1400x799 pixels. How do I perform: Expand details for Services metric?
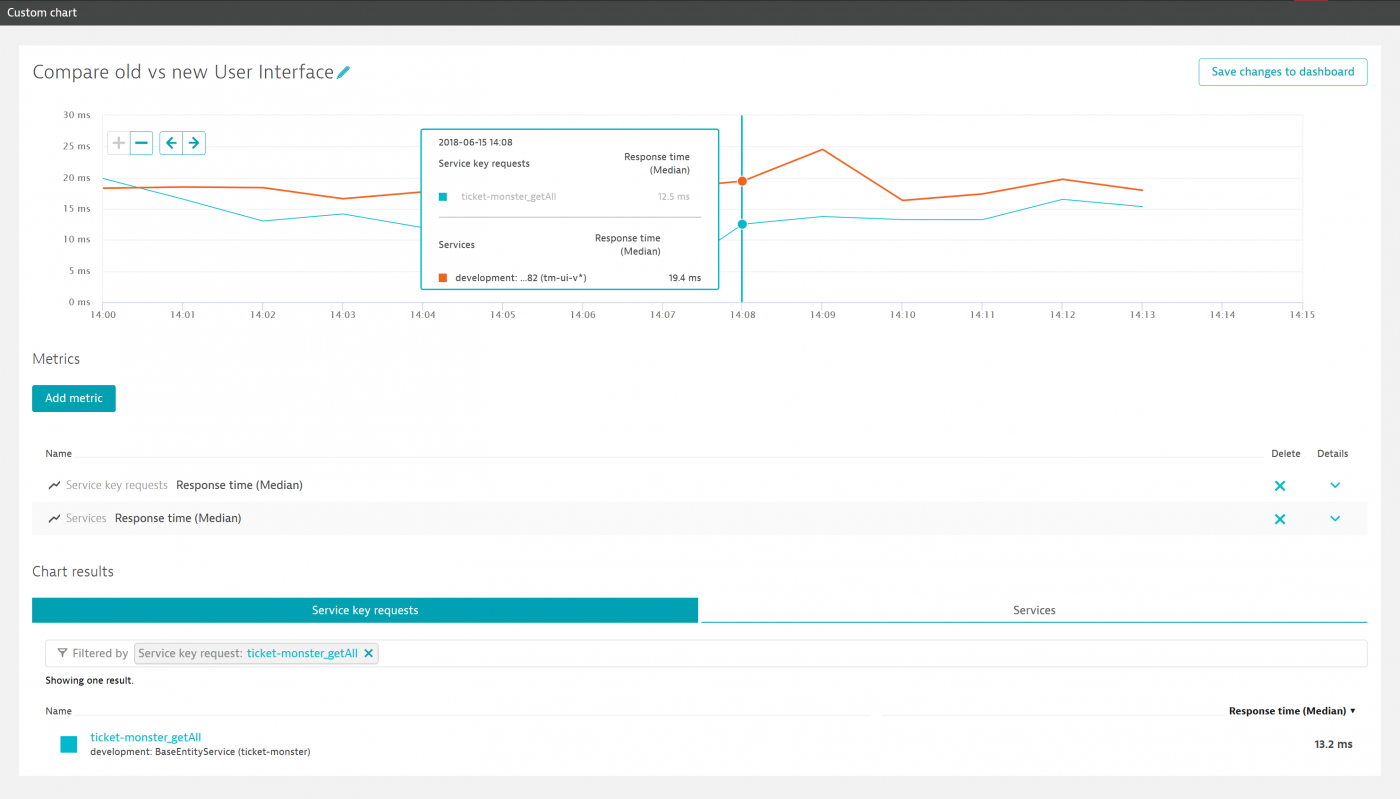tap(1334, 518)
